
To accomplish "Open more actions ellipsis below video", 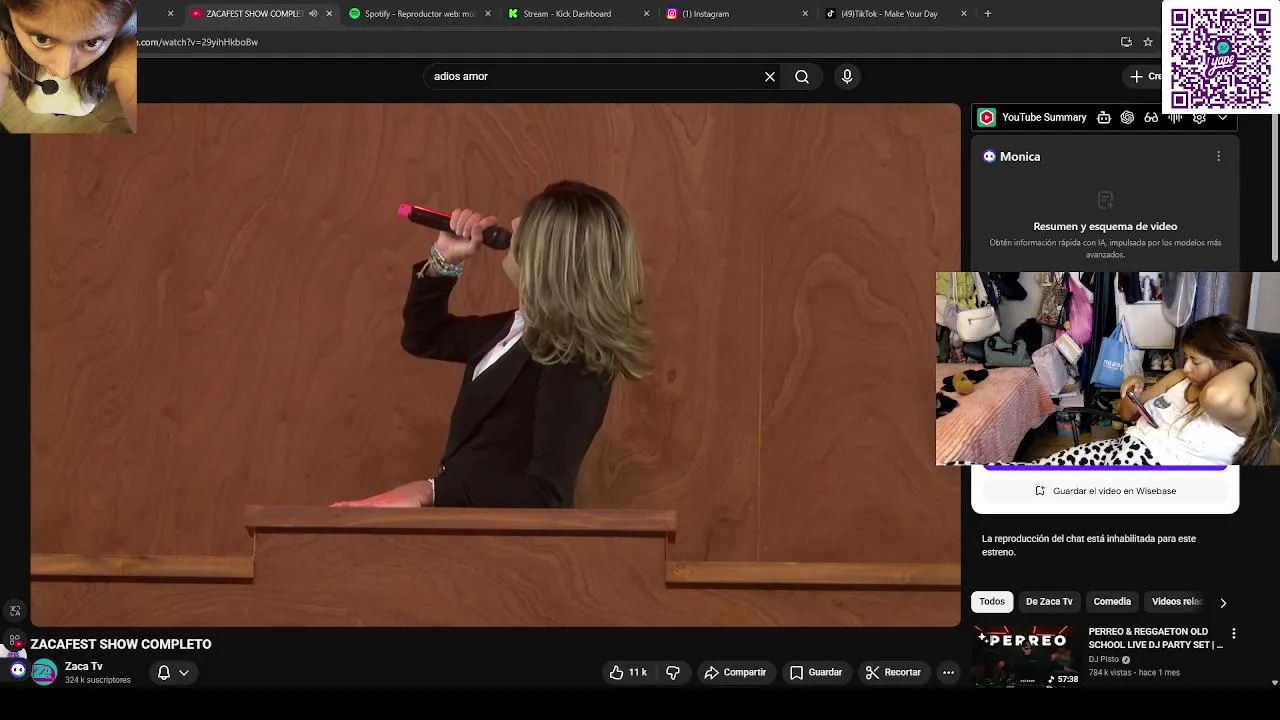I will click(948, 672).
